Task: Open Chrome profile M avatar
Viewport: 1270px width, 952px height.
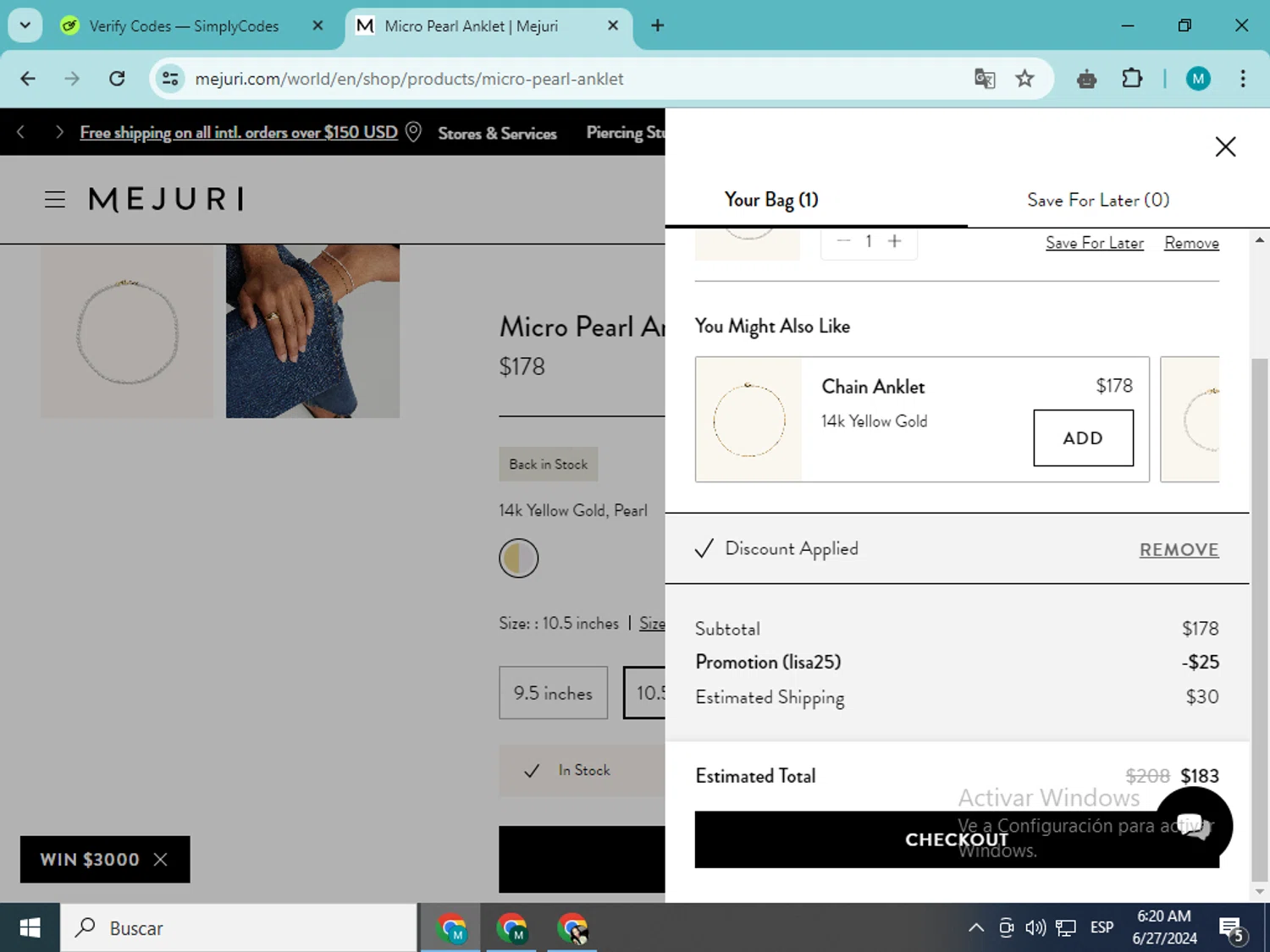Action: pos(1197,79)
